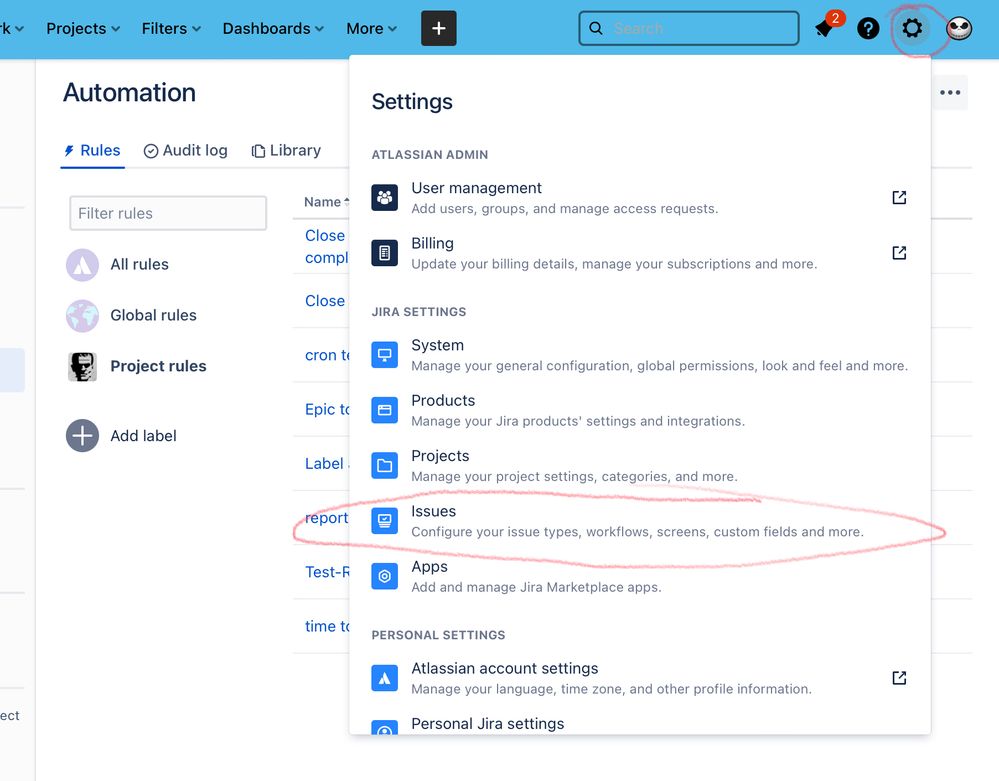The image size is (999, 781).
Task: Expand the More dropdown menu
Action: pyautogui.click(x=371, y=29)
